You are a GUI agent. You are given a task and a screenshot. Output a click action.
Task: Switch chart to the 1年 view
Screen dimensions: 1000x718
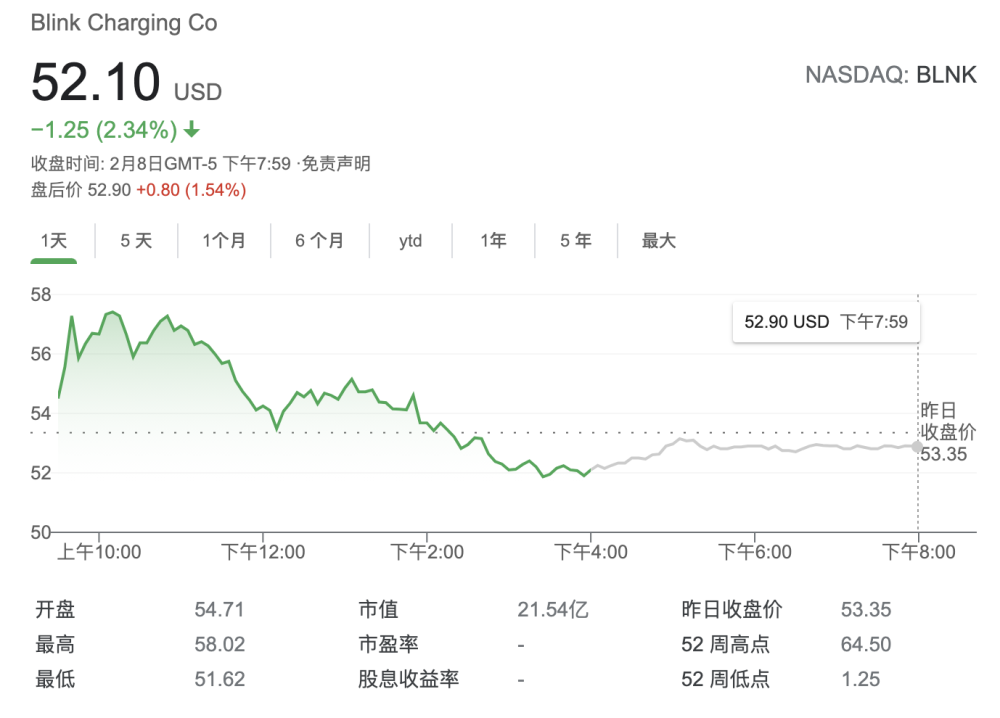[x=493, y=241]
